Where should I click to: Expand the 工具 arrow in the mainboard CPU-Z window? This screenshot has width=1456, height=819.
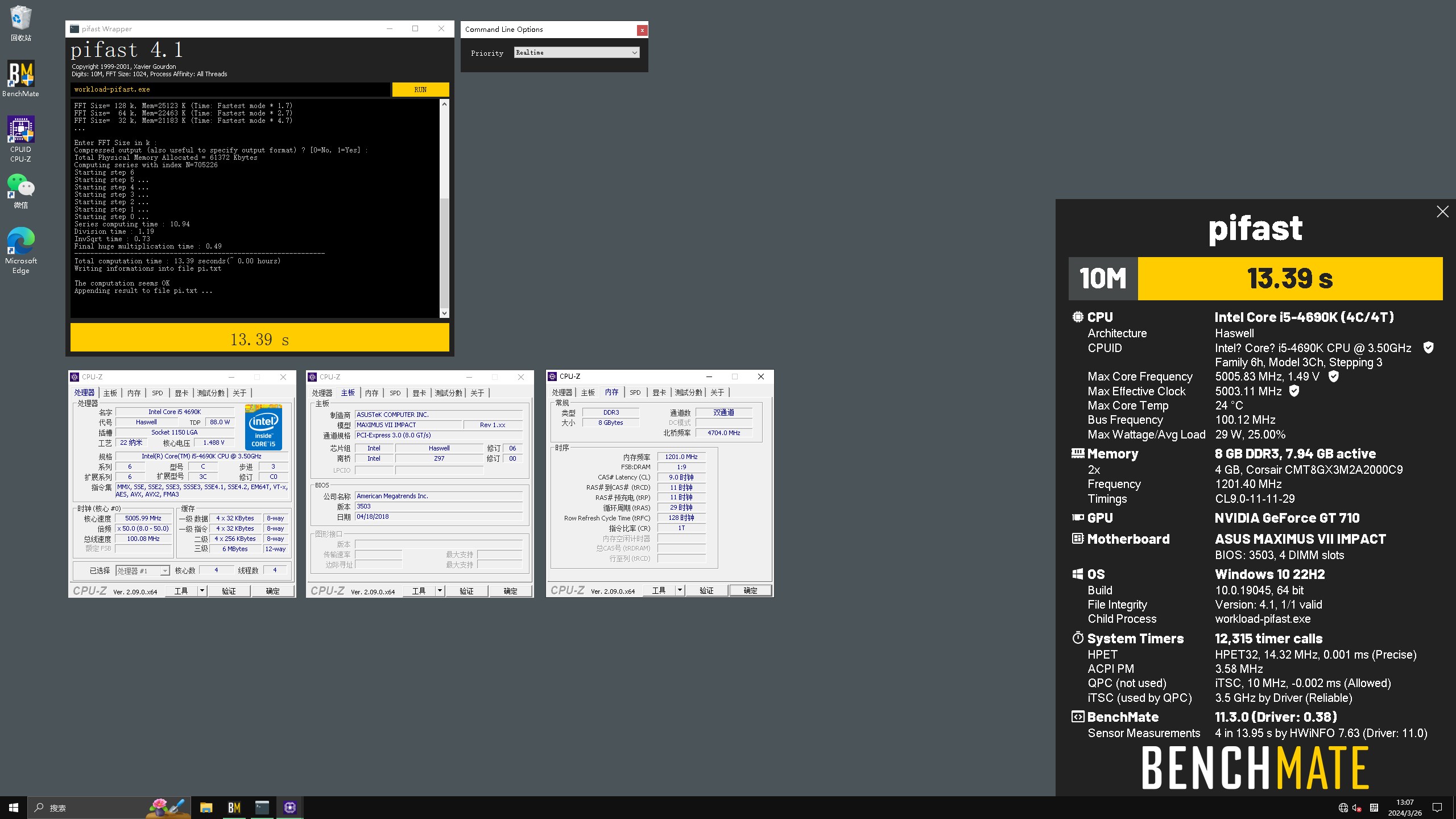(439, 591)
